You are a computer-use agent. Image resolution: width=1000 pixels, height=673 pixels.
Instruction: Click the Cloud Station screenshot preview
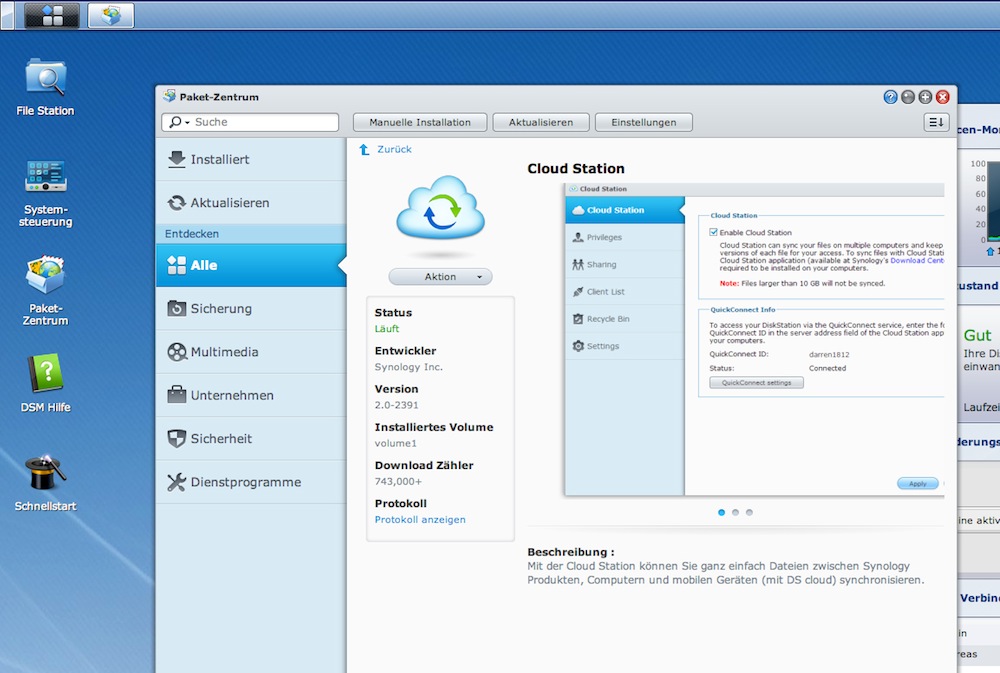[754, 339]
